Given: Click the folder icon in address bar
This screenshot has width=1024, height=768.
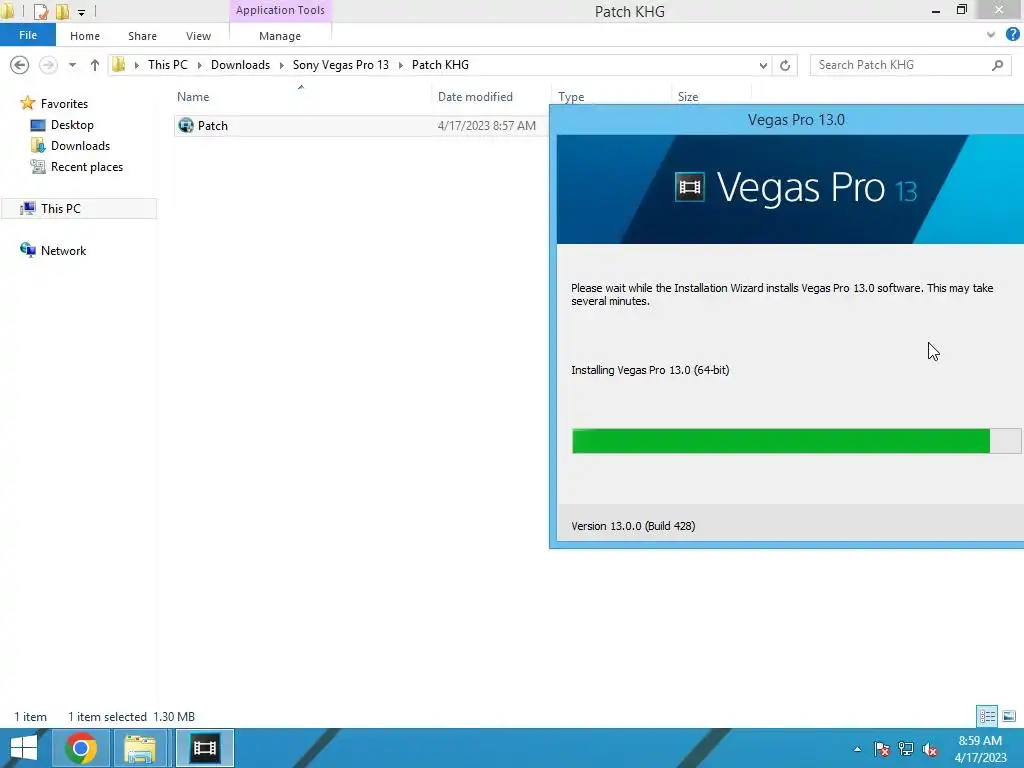Looking at the screenshot, I should pyautogui.click(x=119, y=64).
